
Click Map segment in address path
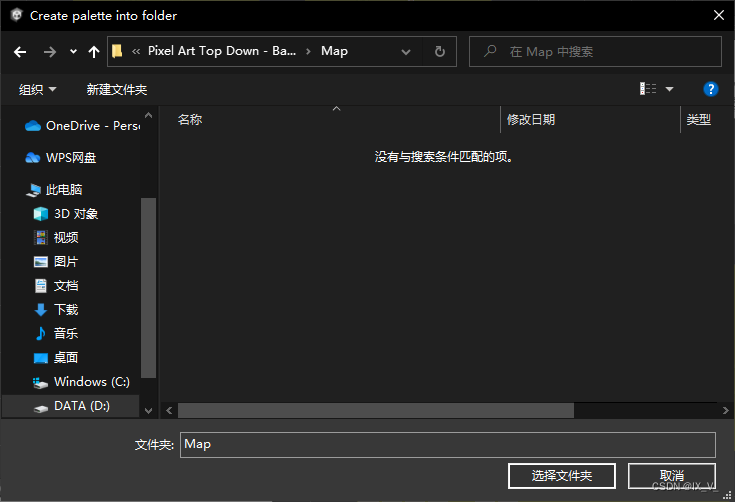pos(334,51)
